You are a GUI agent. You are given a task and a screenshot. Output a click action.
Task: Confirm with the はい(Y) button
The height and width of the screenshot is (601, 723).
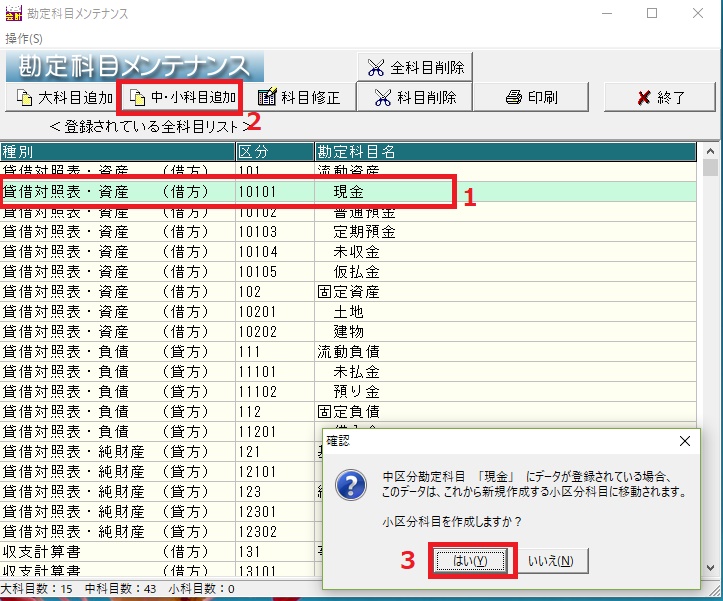pyautogui.click(x=470, y=561)
